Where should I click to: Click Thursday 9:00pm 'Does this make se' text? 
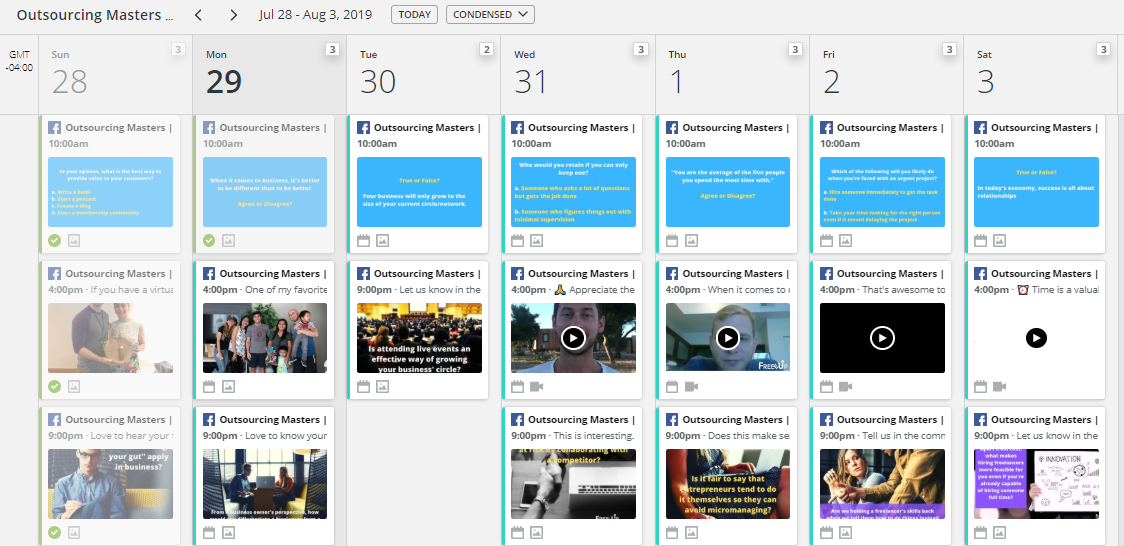pos(749,436)
